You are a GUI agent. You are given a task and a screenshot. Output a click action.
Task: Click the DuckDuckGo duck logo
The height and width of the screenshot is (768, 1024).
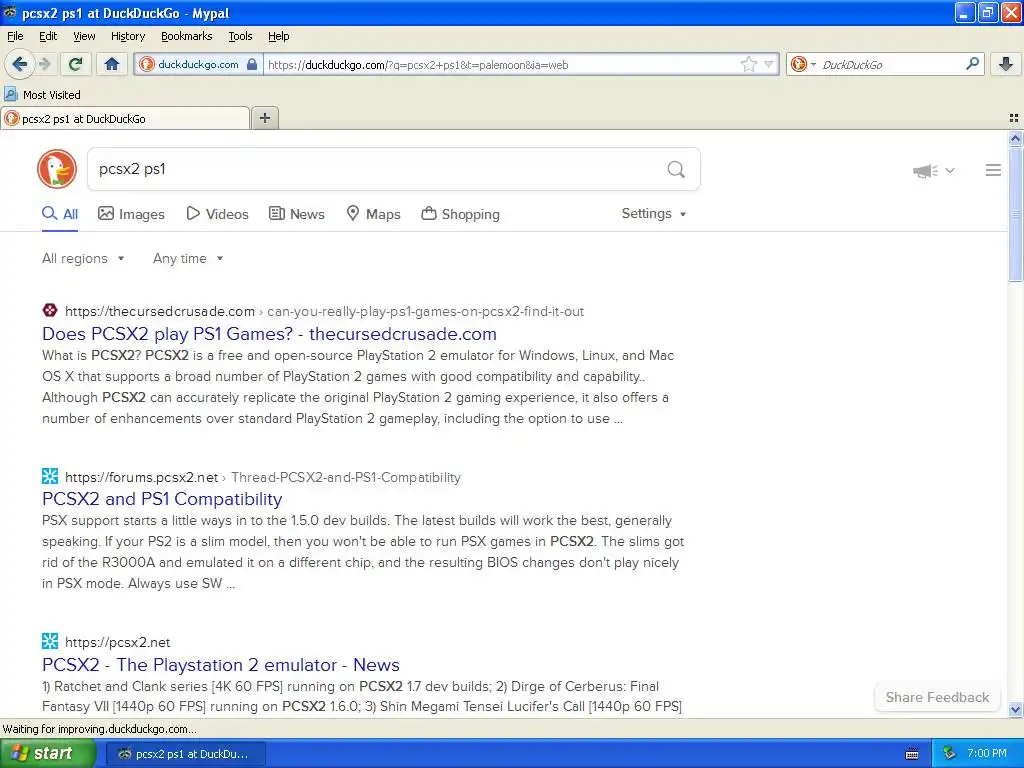pyautogui.click(x=57, y=169)
